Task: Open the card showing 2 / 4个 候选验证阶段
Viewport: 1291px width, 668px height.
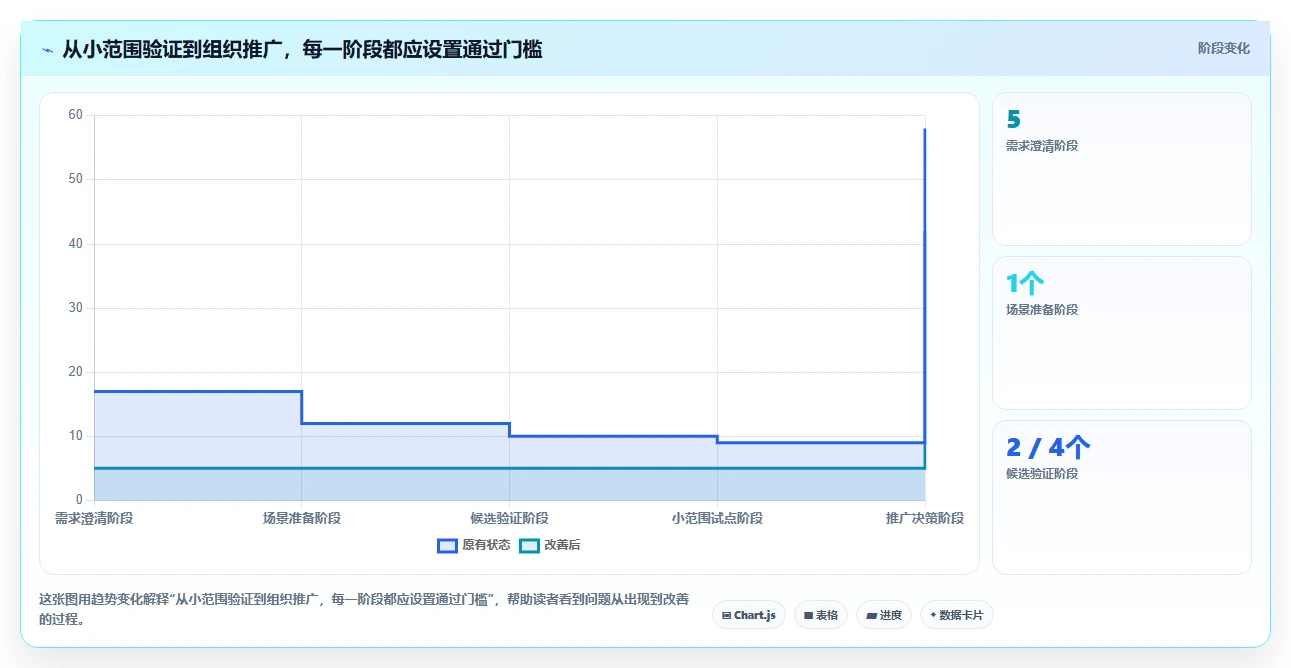Action: 1121,497
